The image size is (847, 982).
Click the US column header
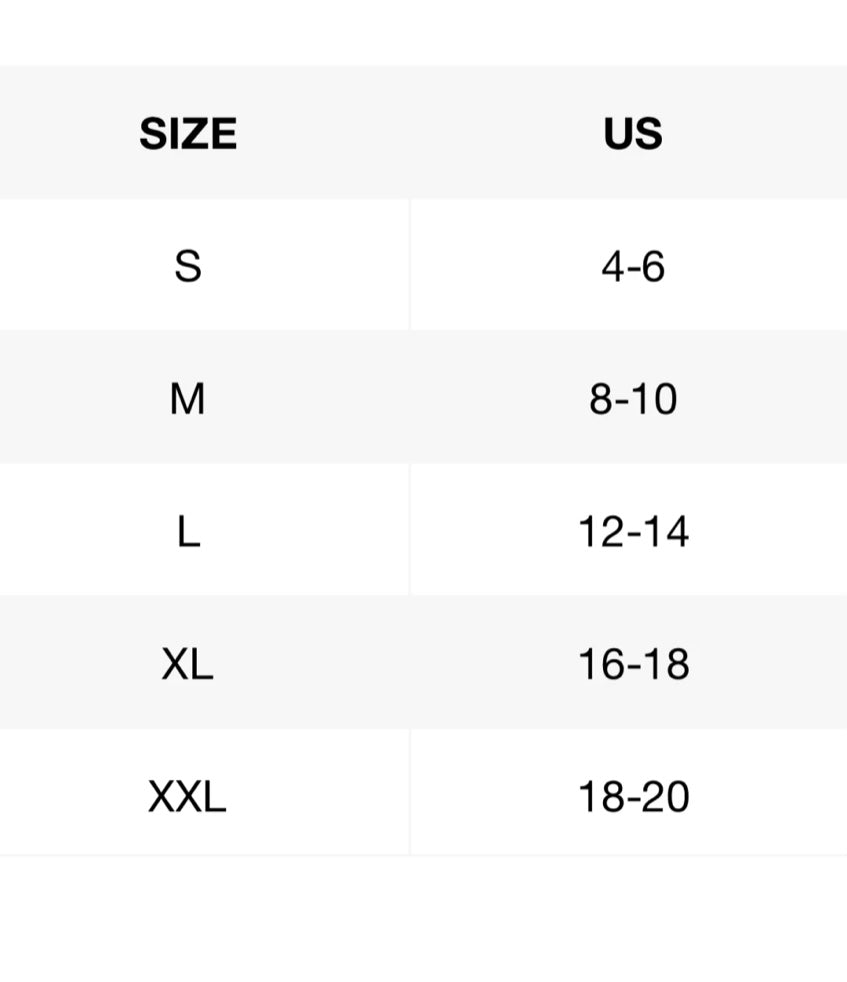click(x=633, y=133)
